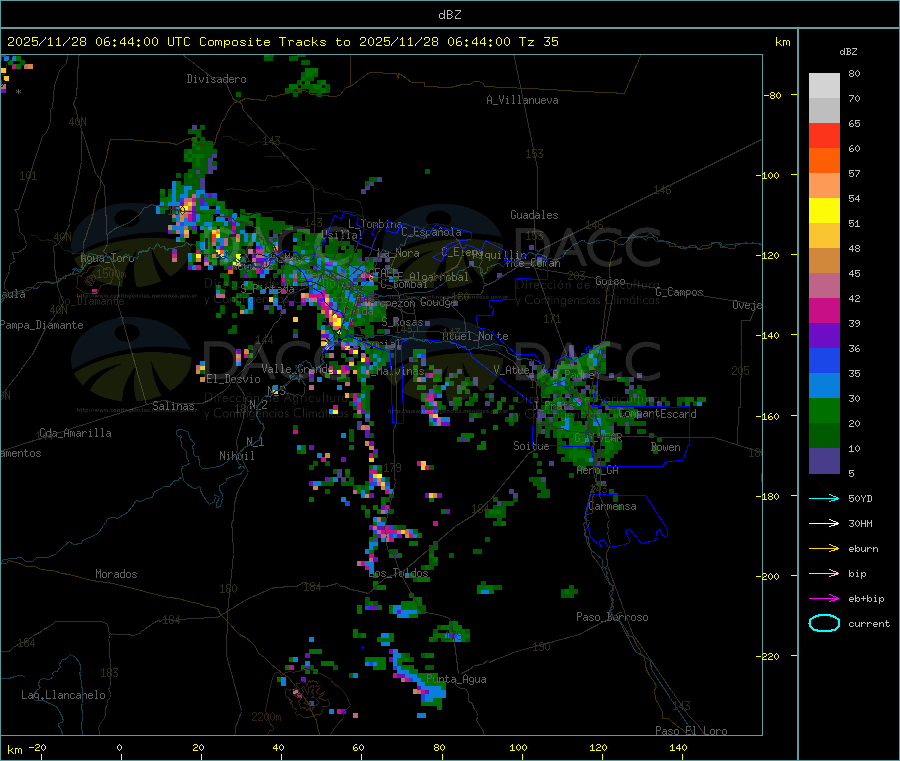
Task: Click the Divisadero map label
Action: click(216, 79)
